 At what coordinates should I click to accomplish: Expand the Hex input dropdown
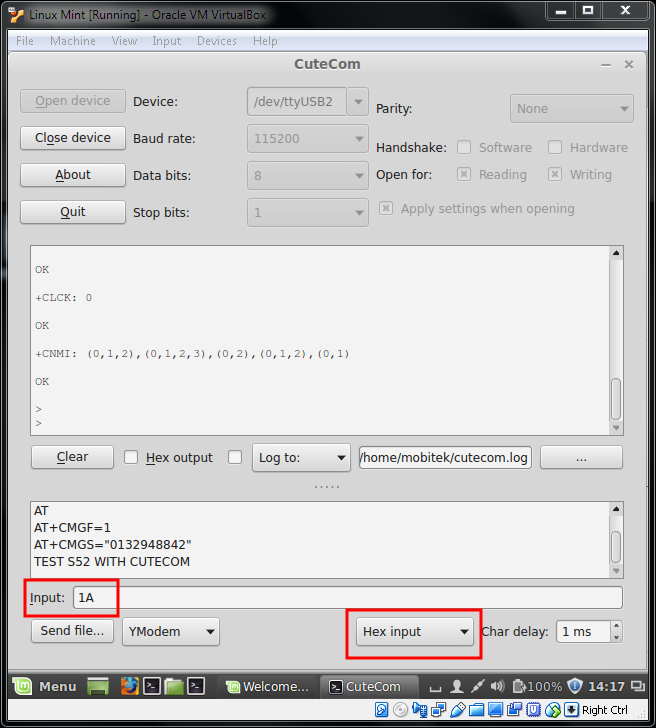[415, 632]
